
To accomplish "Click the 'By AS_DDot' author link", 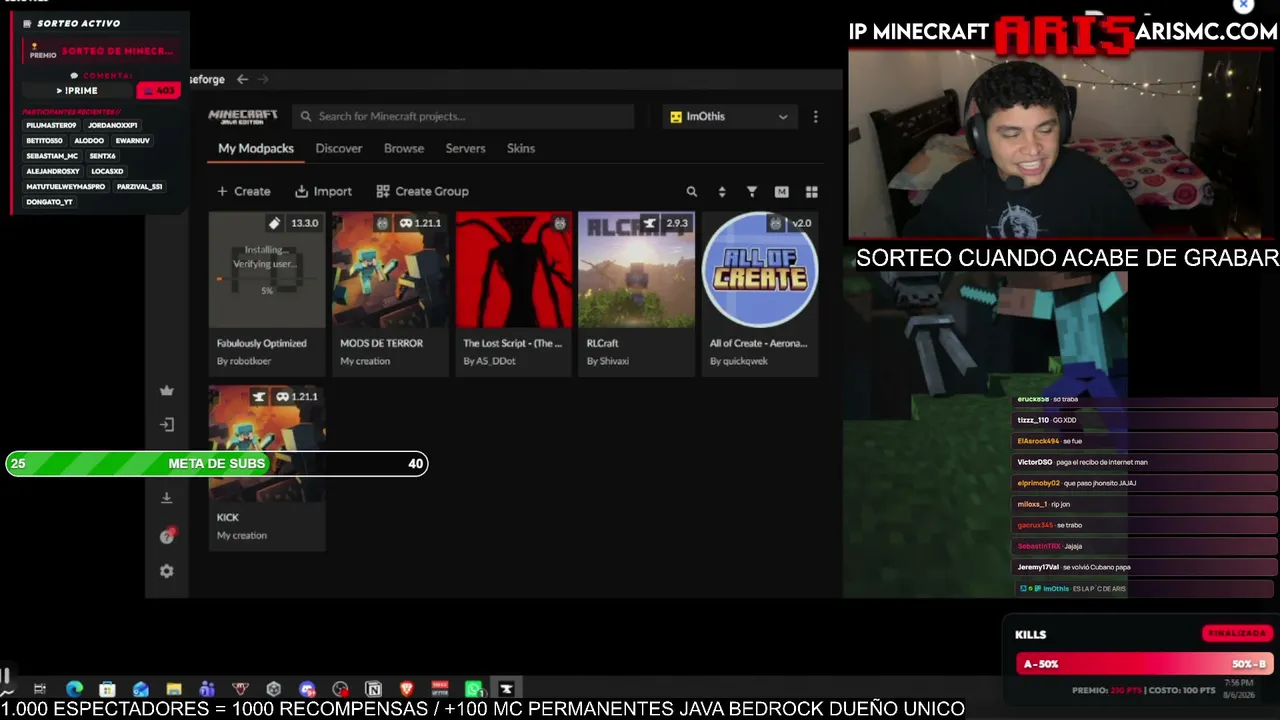I will (489, 361).
